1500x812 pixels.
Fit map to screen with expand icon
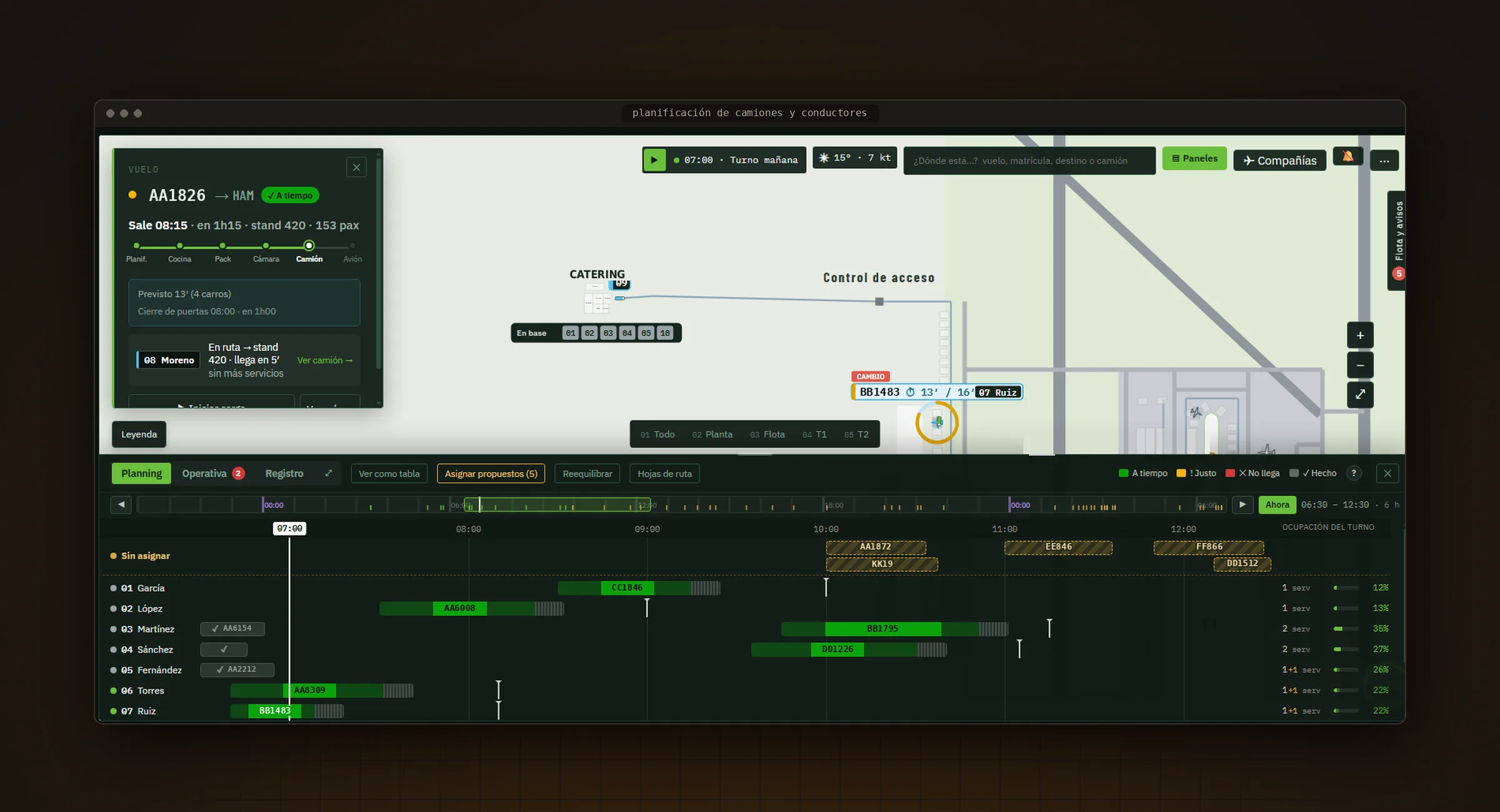click(x=1360, y=394)
